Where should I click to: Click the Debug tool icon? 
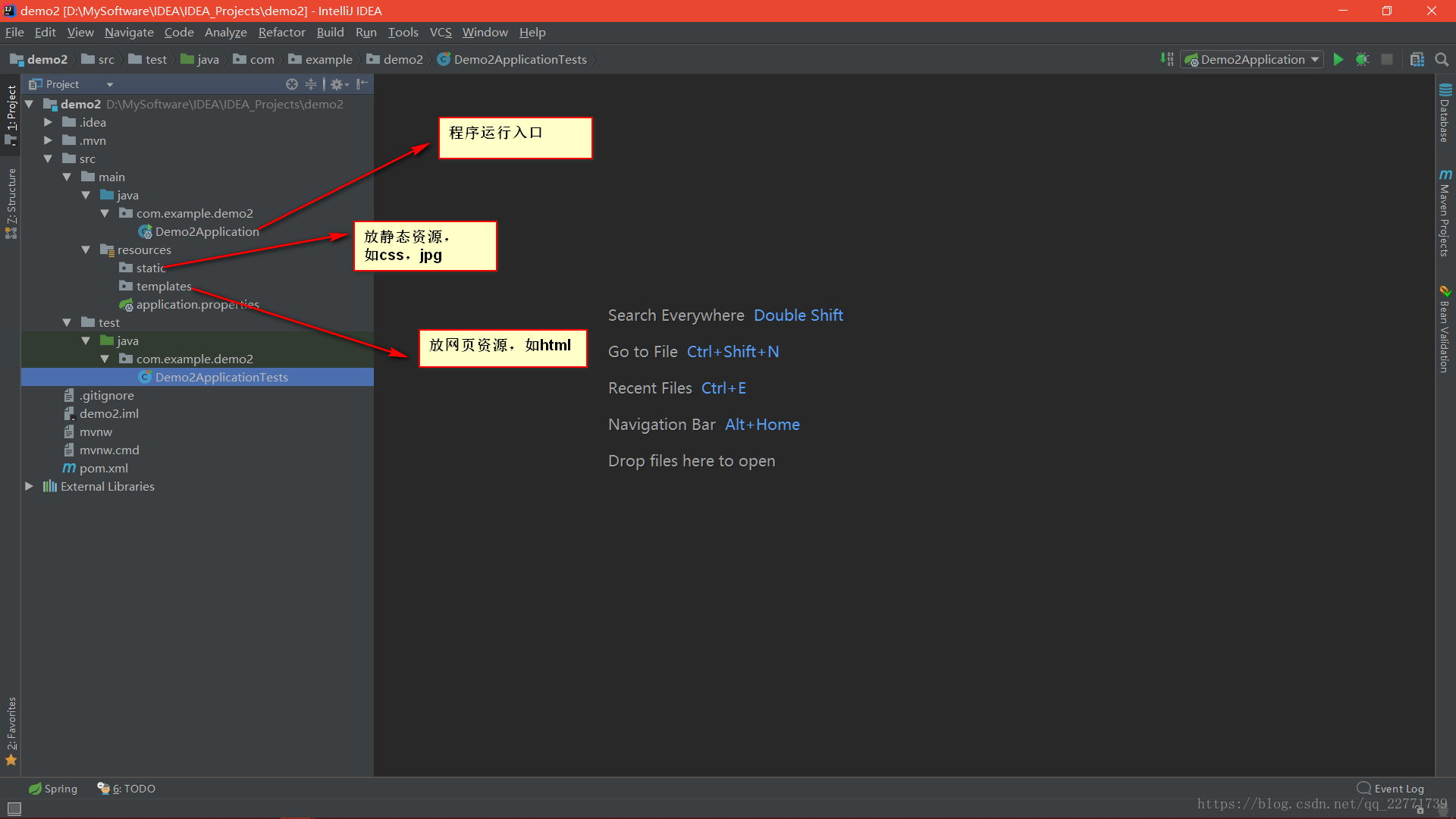point(1363,59)
